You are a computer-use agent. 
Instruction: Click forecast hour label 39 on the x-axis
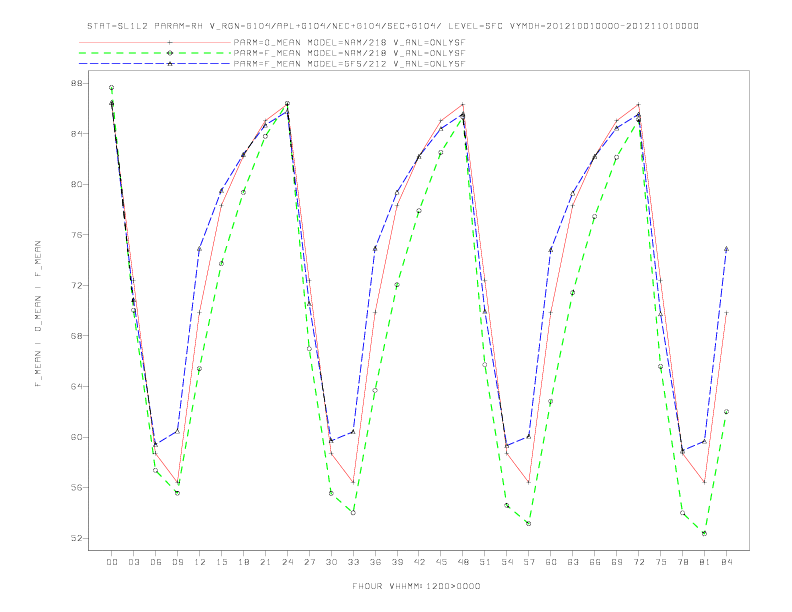(x=398, y=562)
